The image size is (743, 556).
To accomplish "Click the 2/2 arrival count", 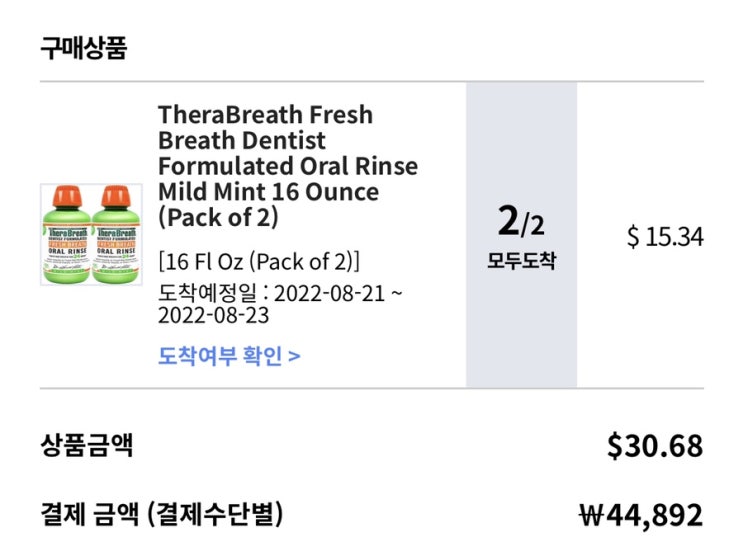I will point(521,221).
